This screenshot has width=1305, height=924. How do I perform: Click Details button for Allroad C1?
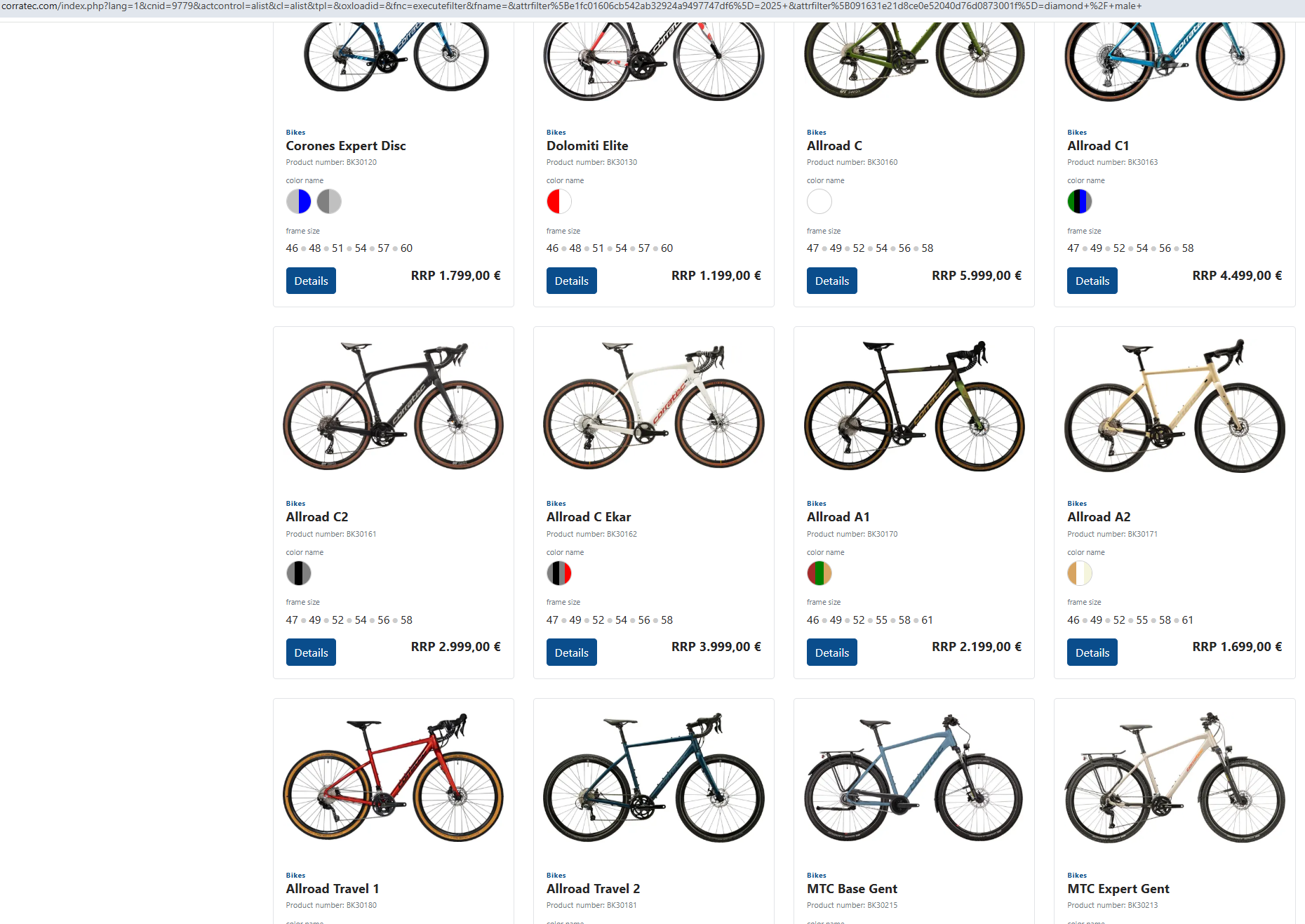[x=1092, y=281]
